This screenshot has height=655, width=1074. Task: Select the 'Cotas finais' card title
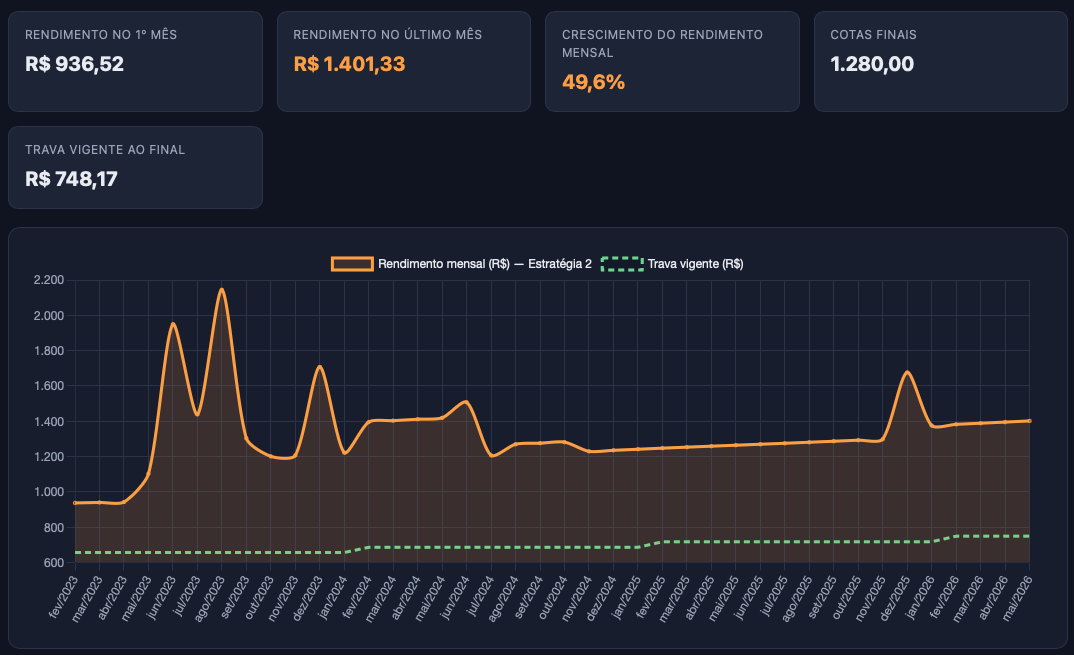(873, 34)
